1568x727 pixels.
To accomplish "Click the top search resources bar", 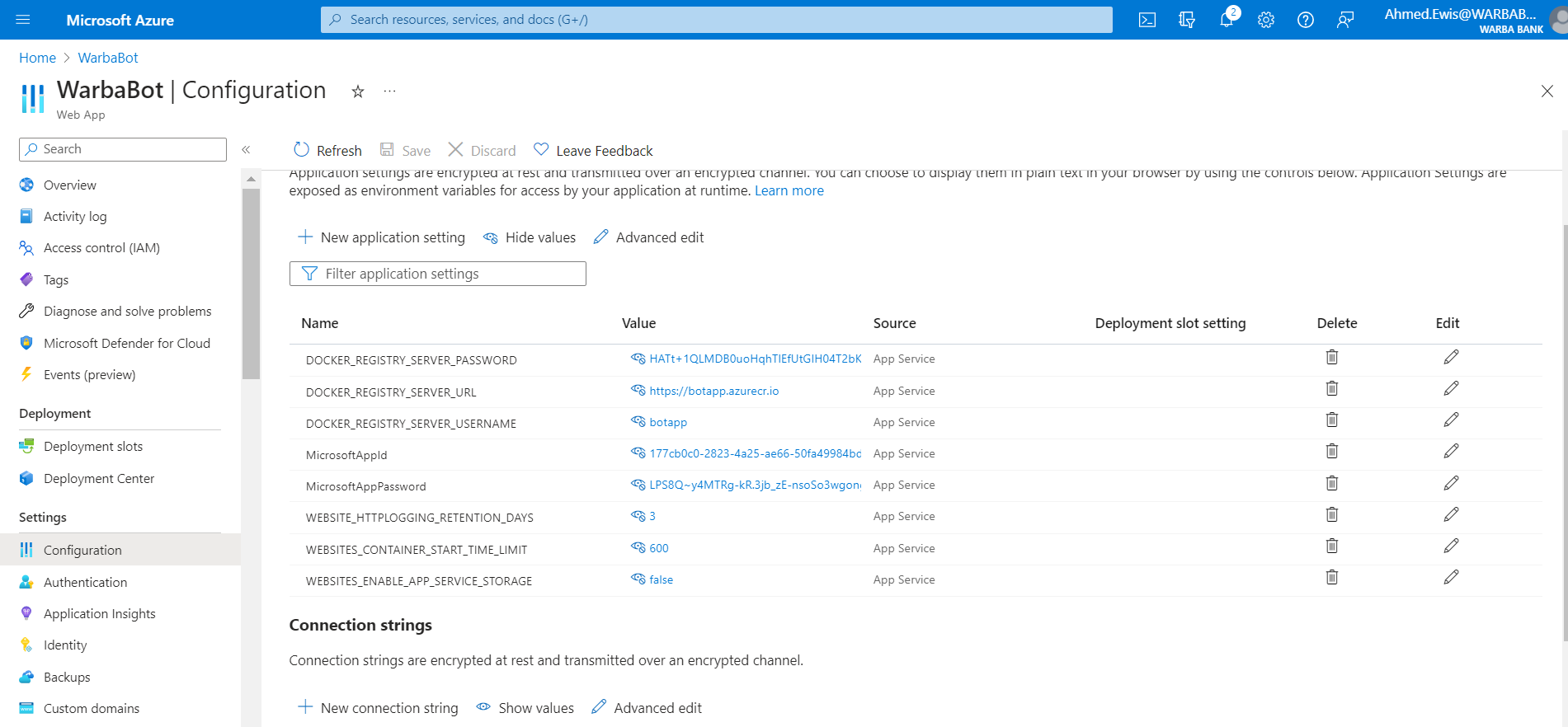I will coord(717,20).
